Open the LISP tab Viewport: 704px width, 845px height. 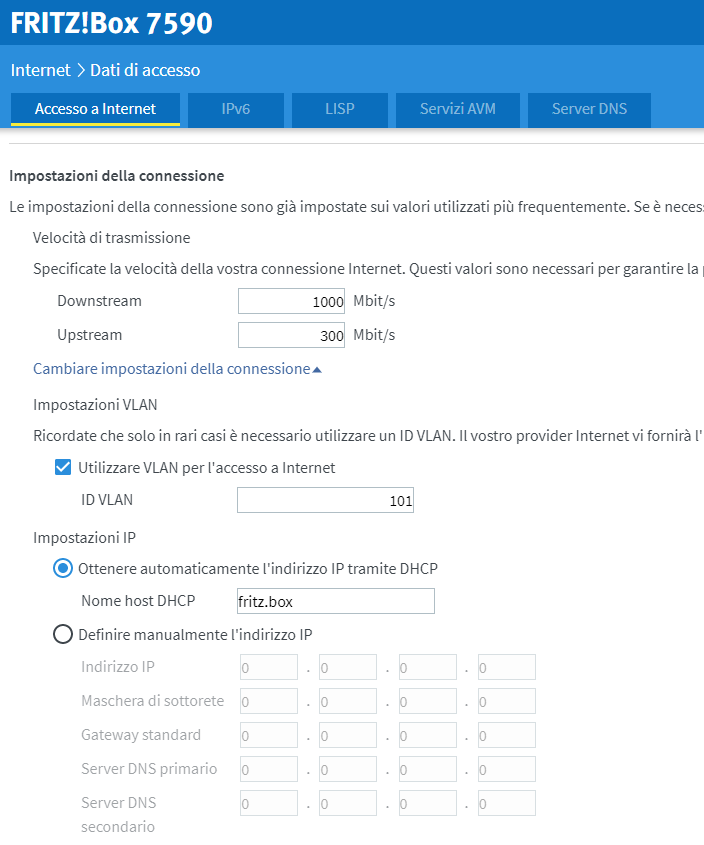339,109
